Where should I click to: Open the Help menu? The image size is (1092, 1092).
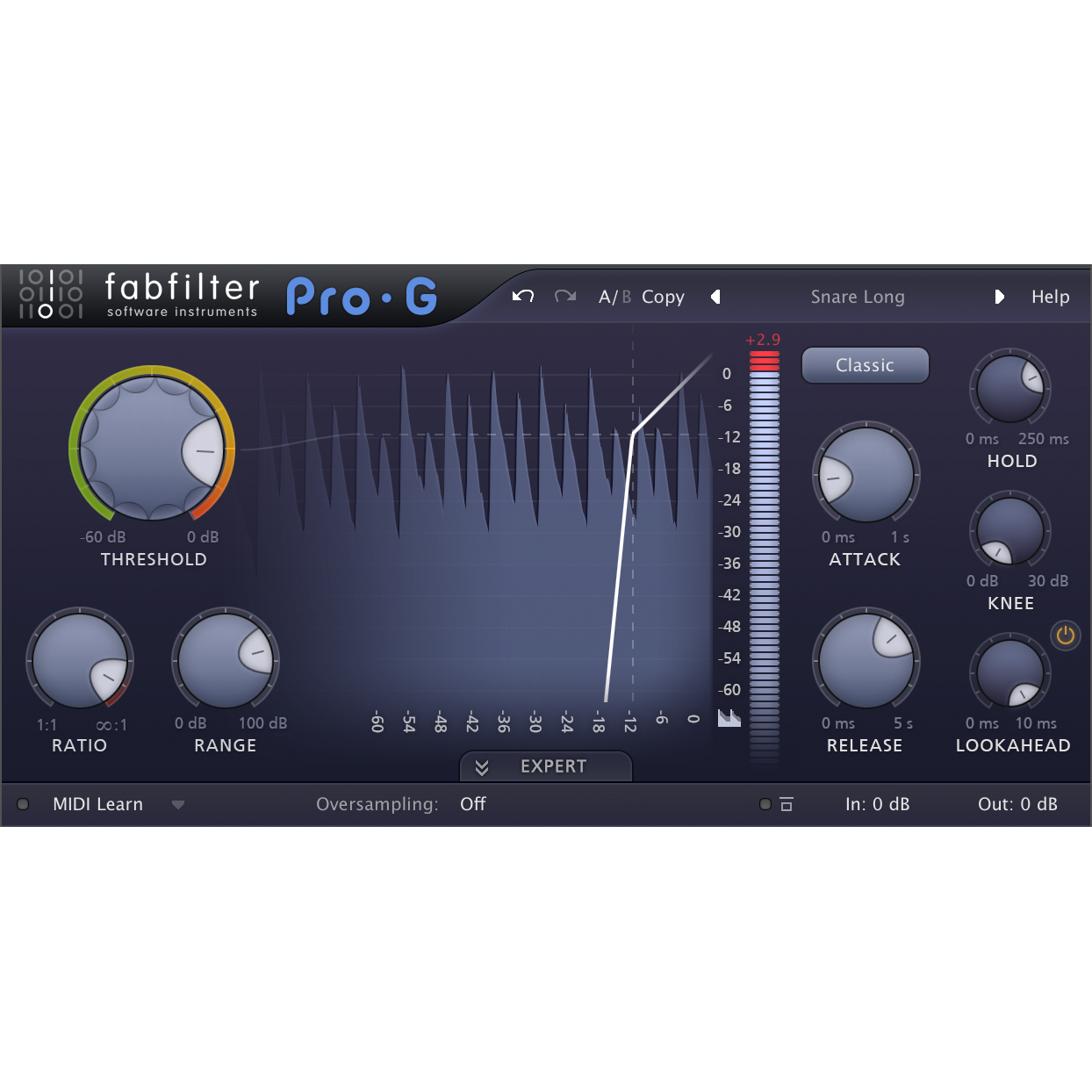pyautogui.click(x=1050, y=297)
